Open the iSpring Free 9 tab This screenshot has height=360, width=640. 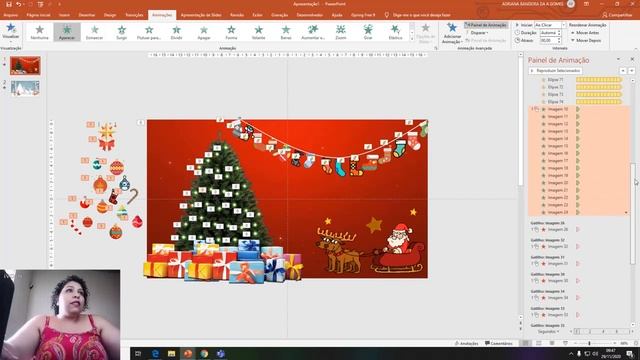coord(363,15)
